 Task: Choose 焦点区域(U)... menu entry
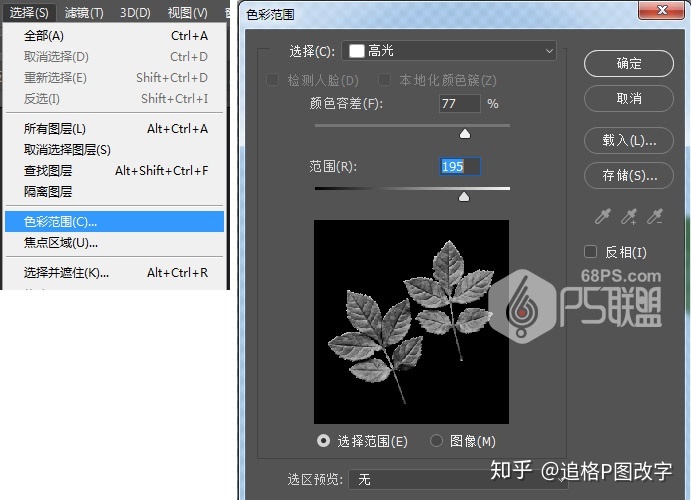click(x=115, y=242)
